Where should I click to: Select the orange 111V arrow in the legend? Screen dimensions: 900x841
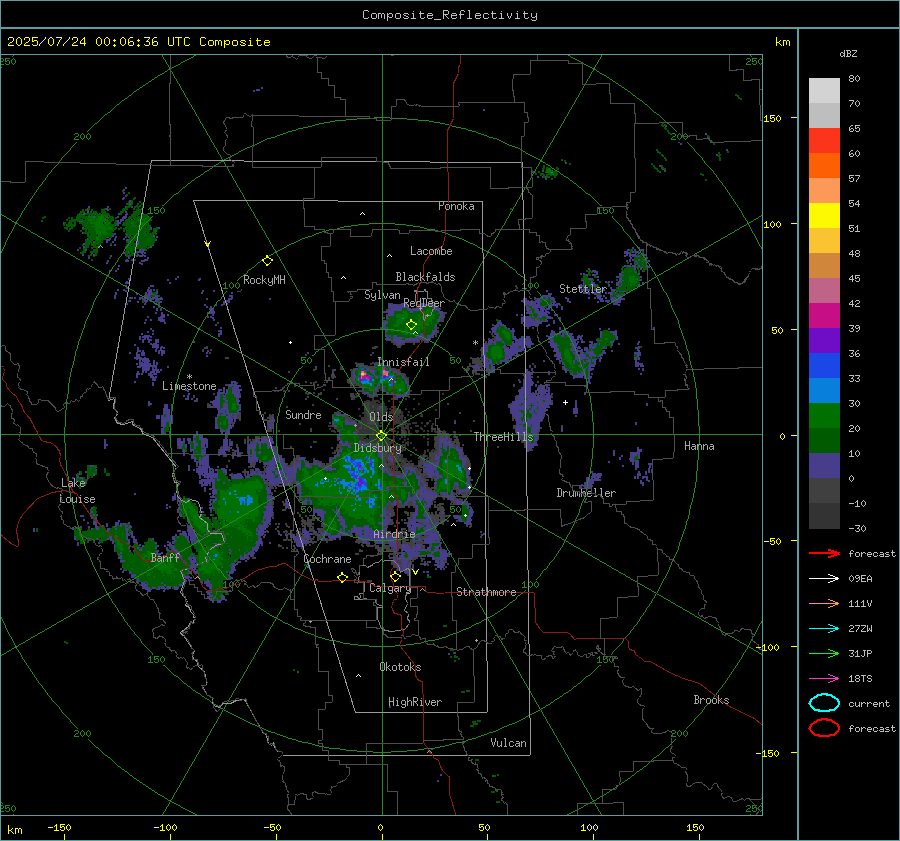click(824, 603)
